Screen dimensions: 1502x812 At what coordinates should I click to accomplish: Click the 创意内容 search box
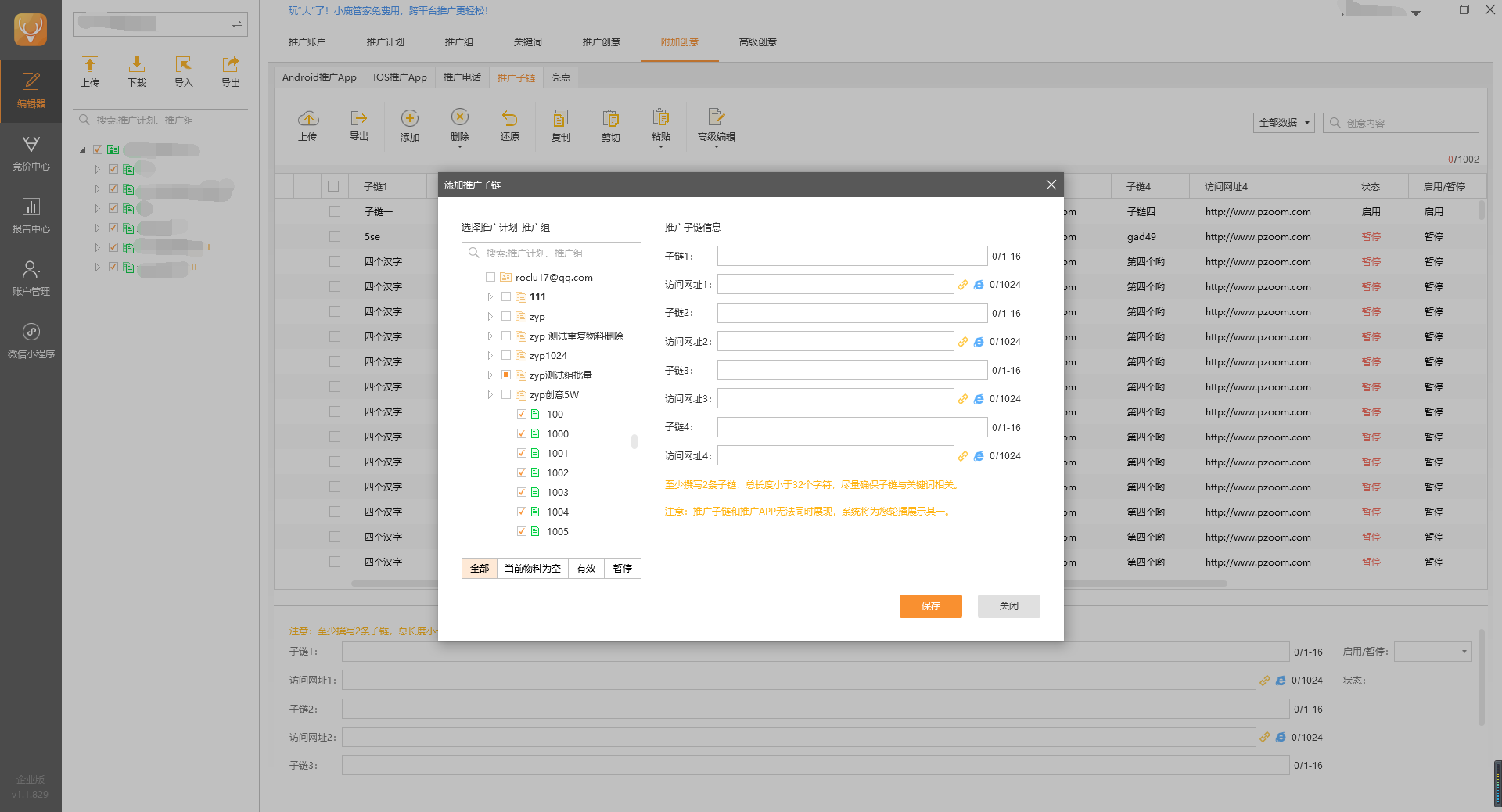coord(1401,123)
